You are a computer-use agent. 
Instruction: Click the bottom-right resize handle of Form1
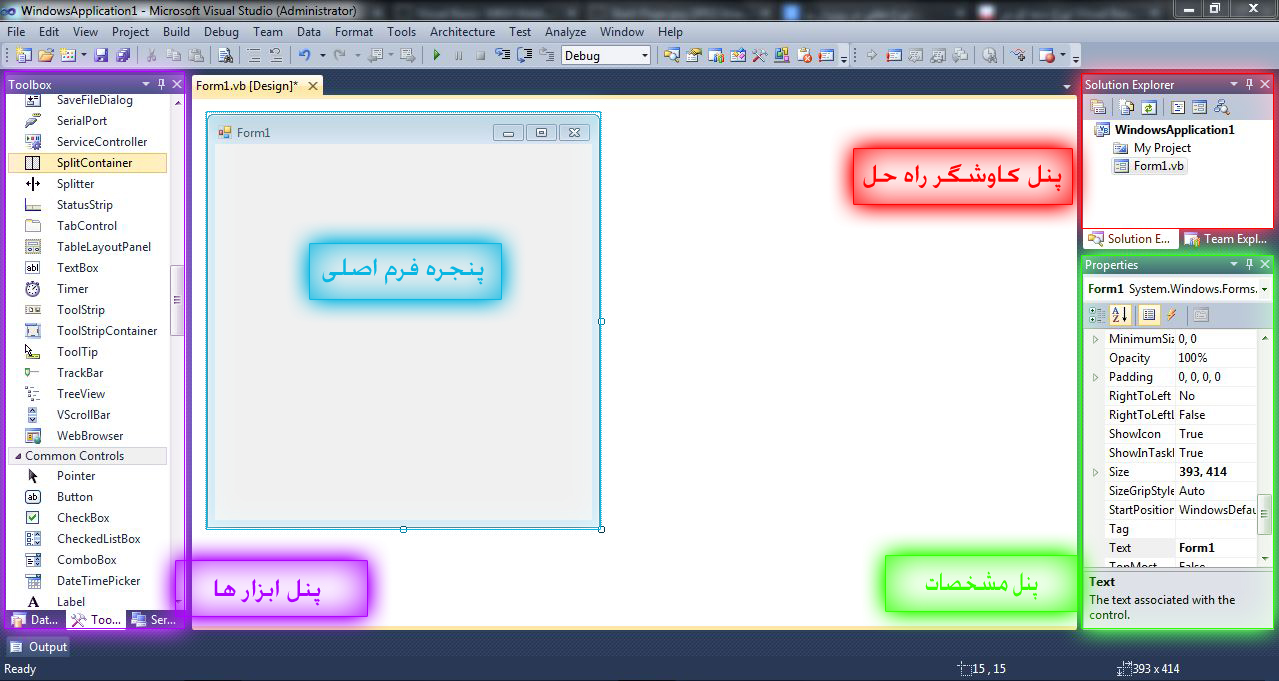(x=601, y=529)
